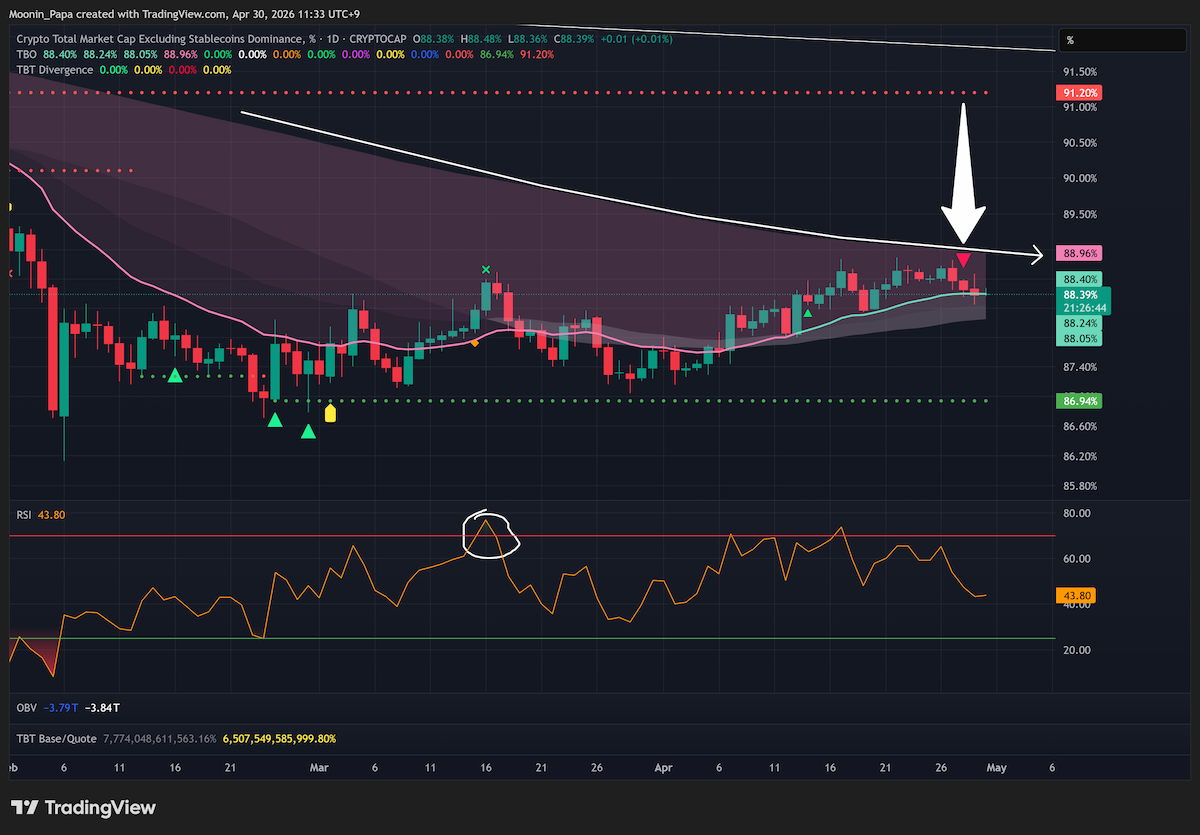Click the 89.50% price axis label

(x=1080, y=215)
